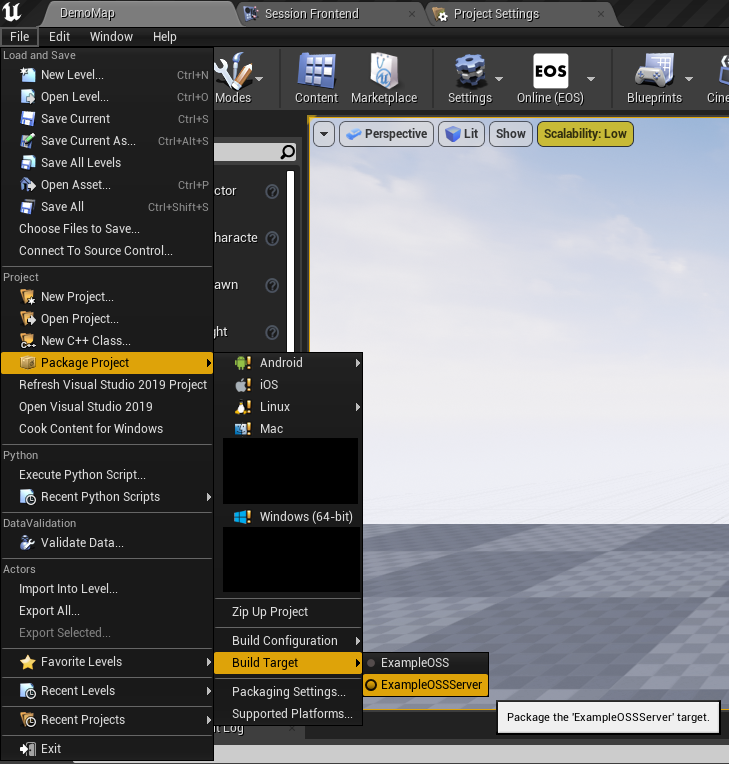This screenshot has width=729, height=764.
Task: Expand the Recent Python Scripts submenu
Action: click(107, 497)
